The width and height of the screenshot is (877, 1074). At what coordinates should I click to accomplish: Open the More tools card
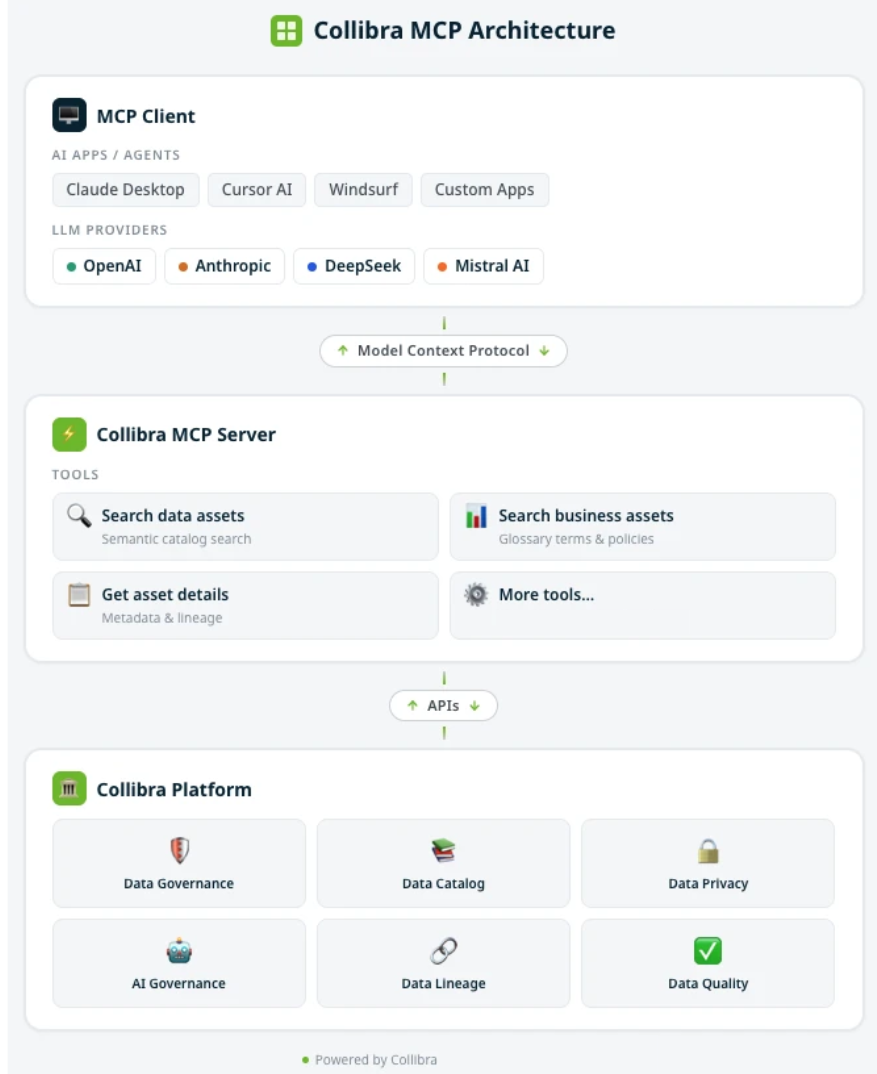pos(643,605)
